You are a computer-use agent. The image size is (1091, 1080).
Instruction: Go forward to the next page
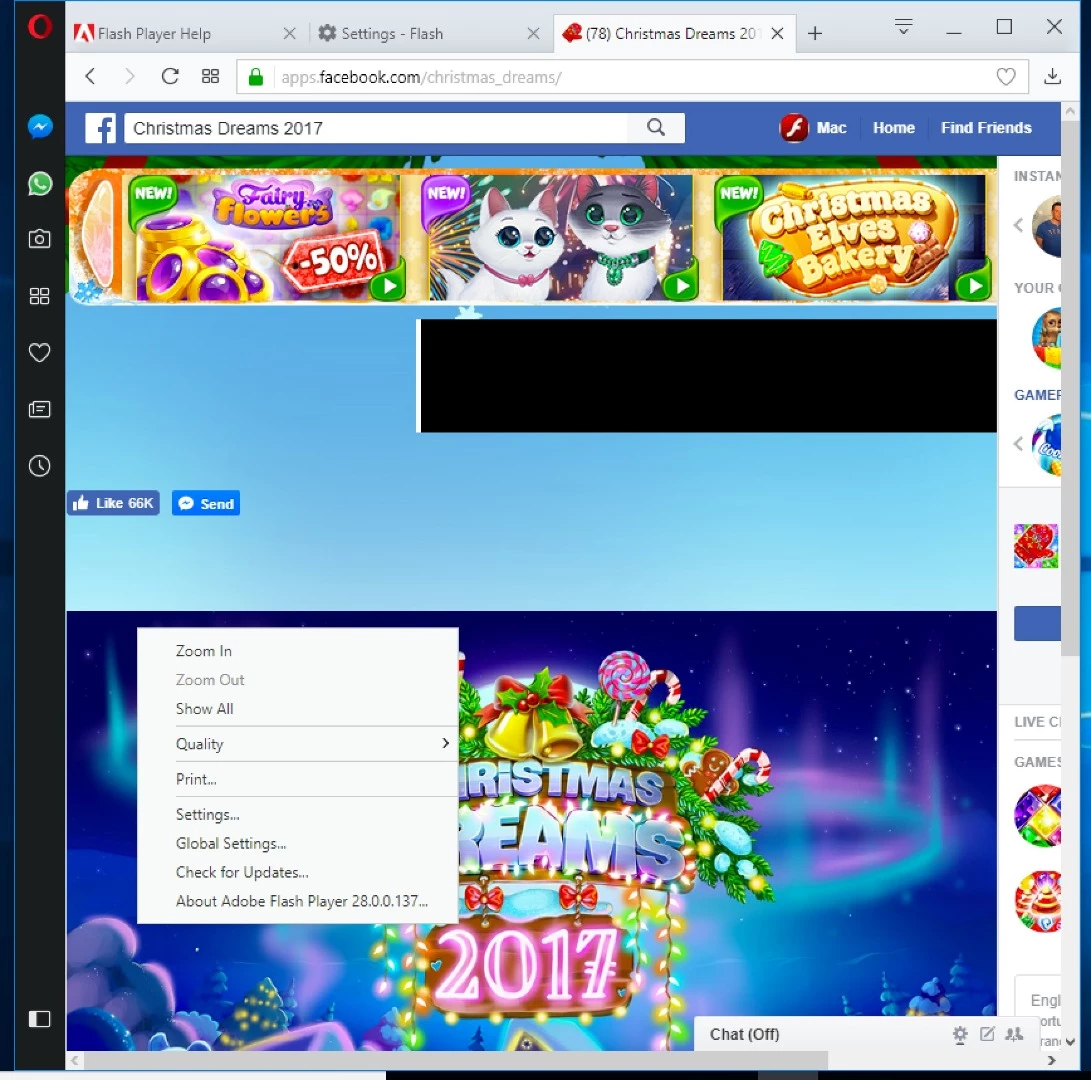[x=129, y=76]
